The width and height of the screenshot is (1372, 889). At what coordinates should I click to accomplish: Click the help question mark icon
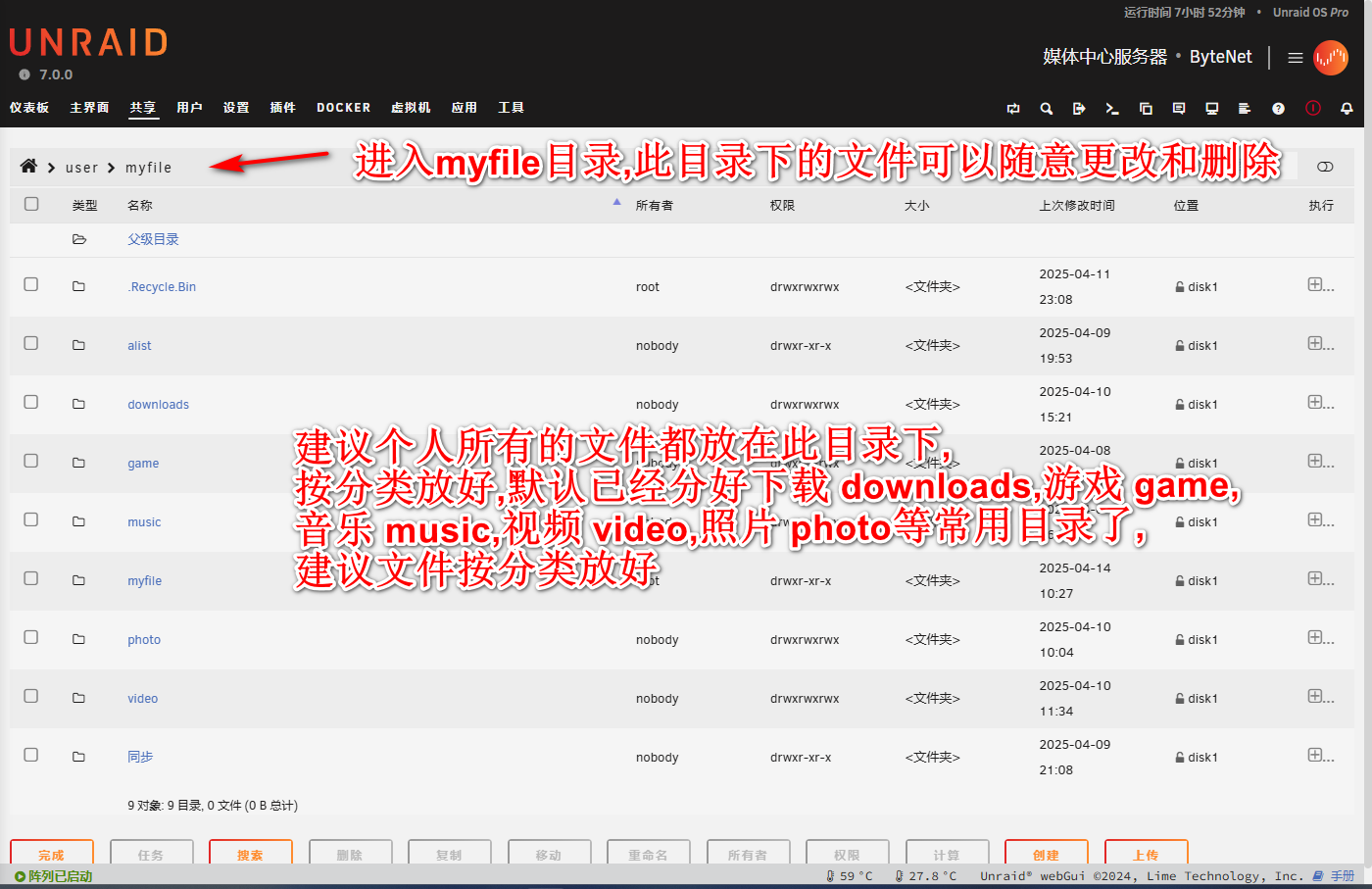pos(1278,109)
